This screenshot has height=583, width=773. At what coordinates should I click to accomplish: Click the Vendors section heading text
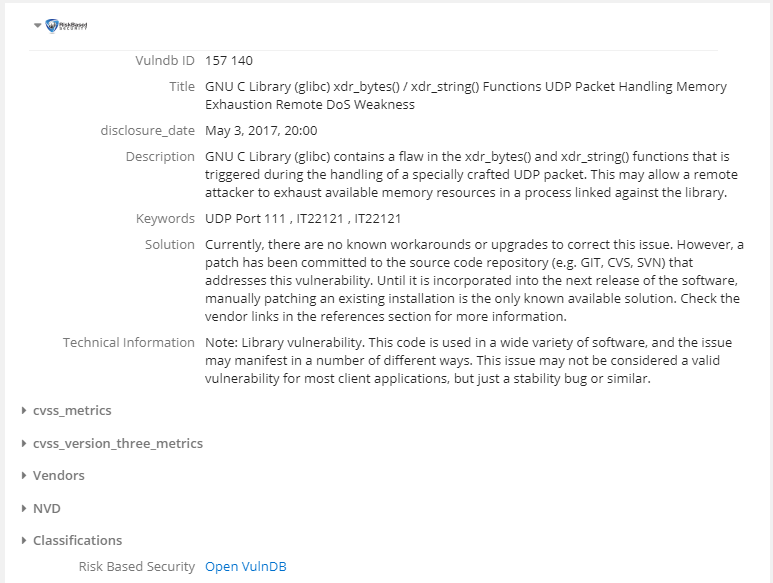(59, 475)
